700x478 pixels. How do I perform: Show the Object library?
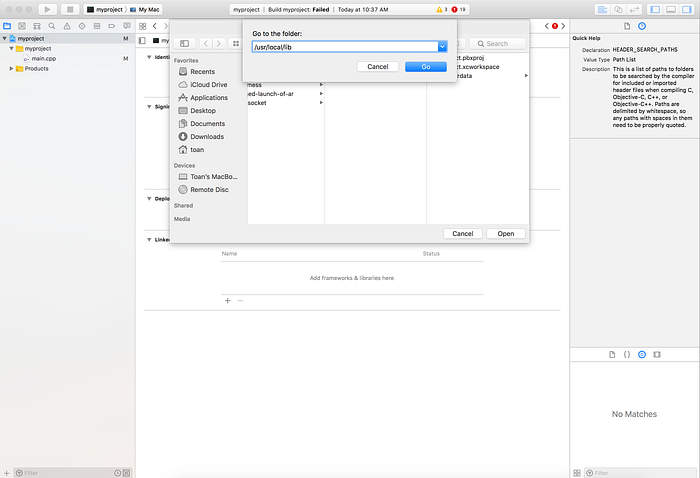pos(642,354)
